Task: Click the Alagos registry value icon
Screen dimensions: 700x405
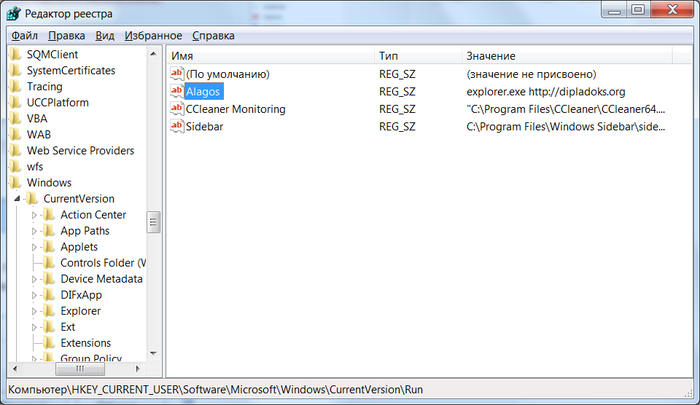Action: tap(177, 91)
